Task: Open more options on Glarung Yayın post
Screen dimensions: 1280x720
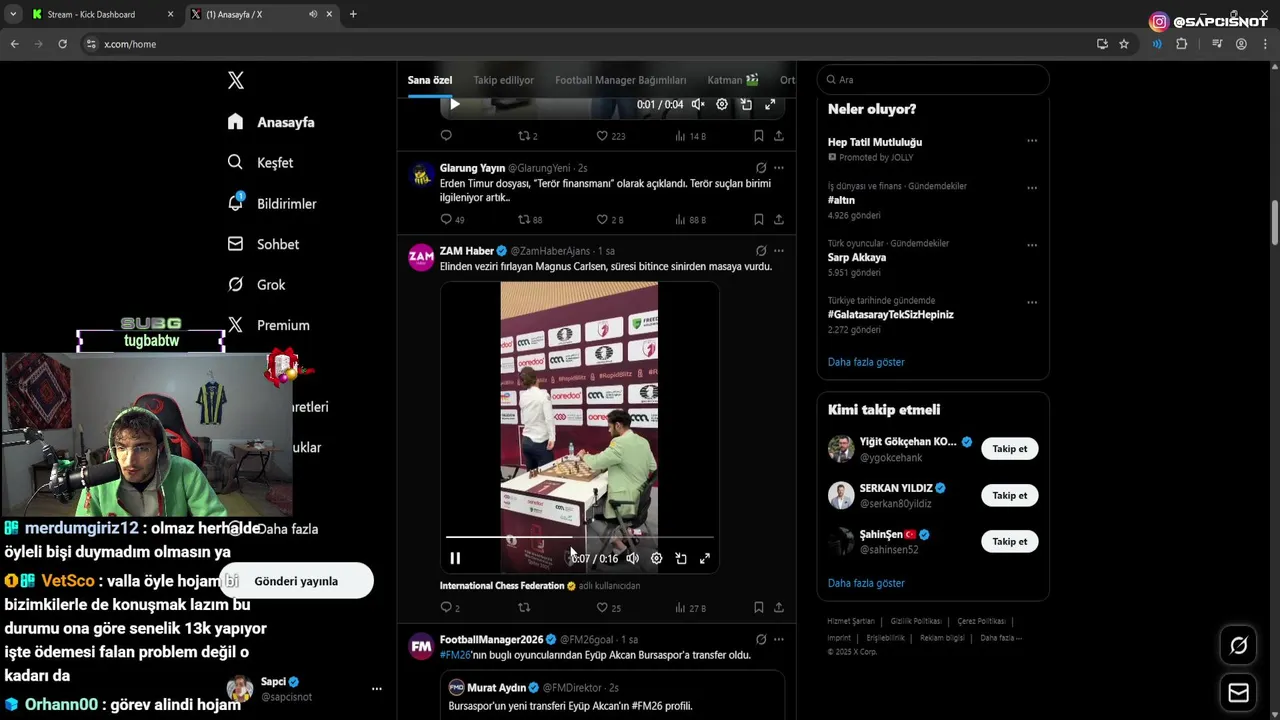Action: click(x=779, y=168)
